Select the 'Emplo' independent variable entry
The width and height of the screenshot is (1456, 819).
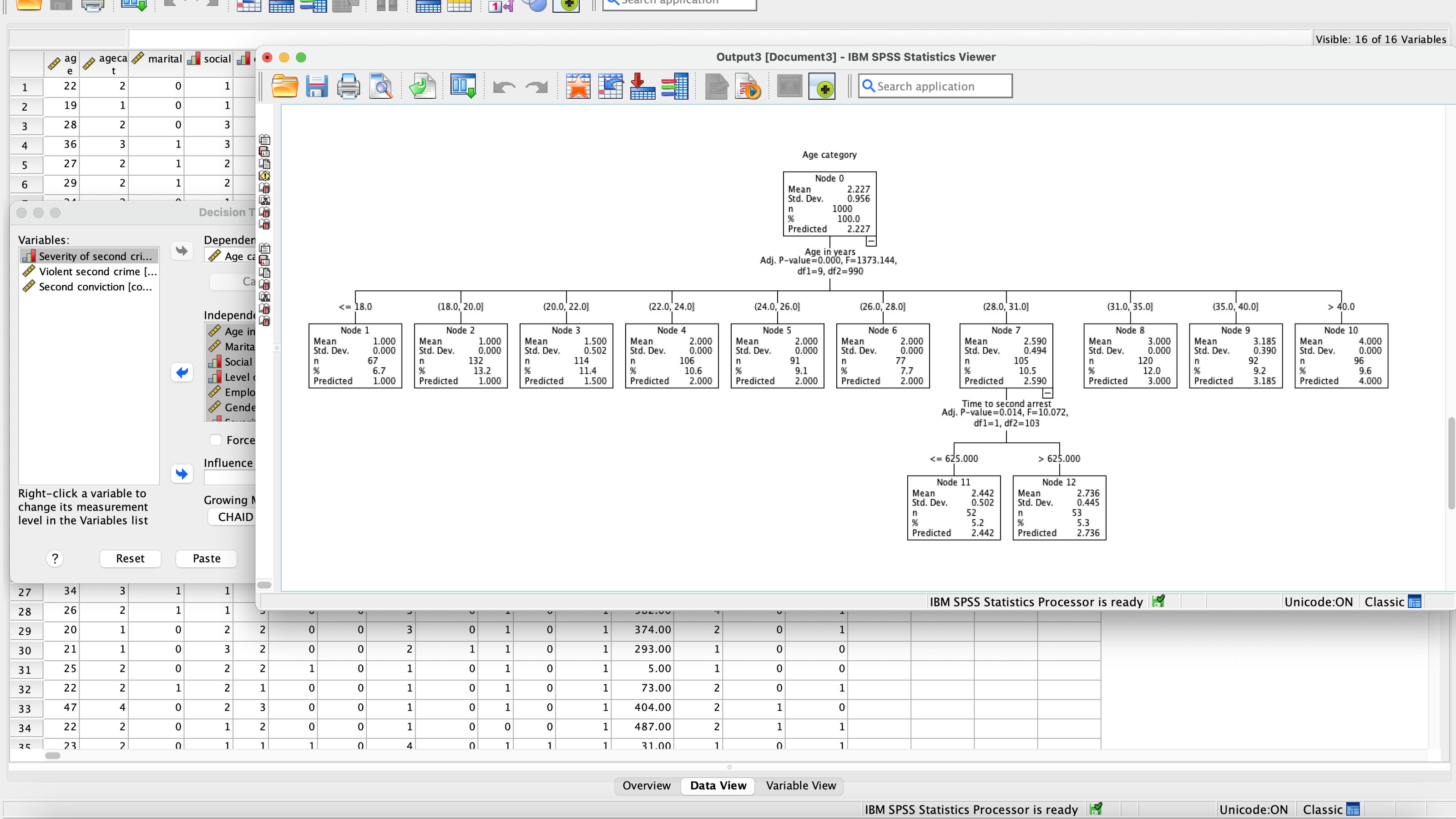[231, 392]
